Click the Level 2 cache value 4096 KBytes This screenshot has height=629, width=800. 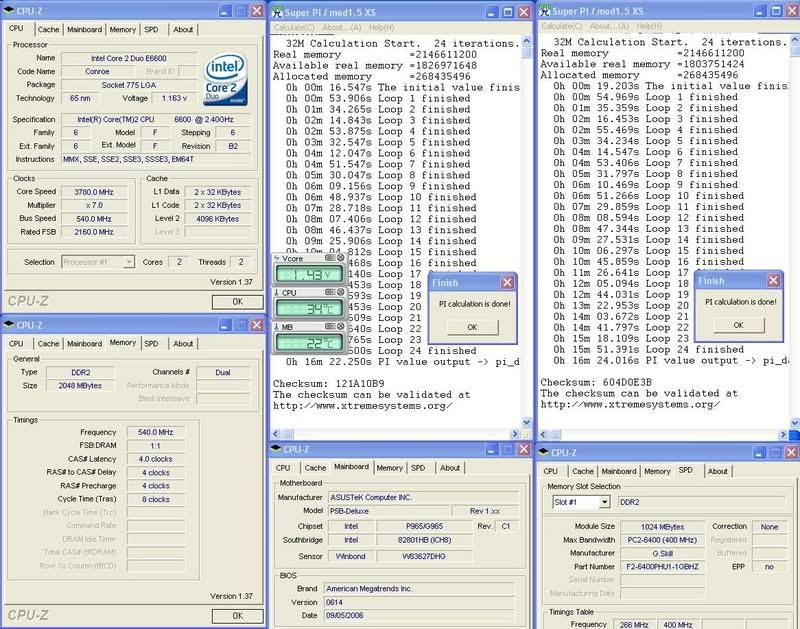click(x=218, y=219)
